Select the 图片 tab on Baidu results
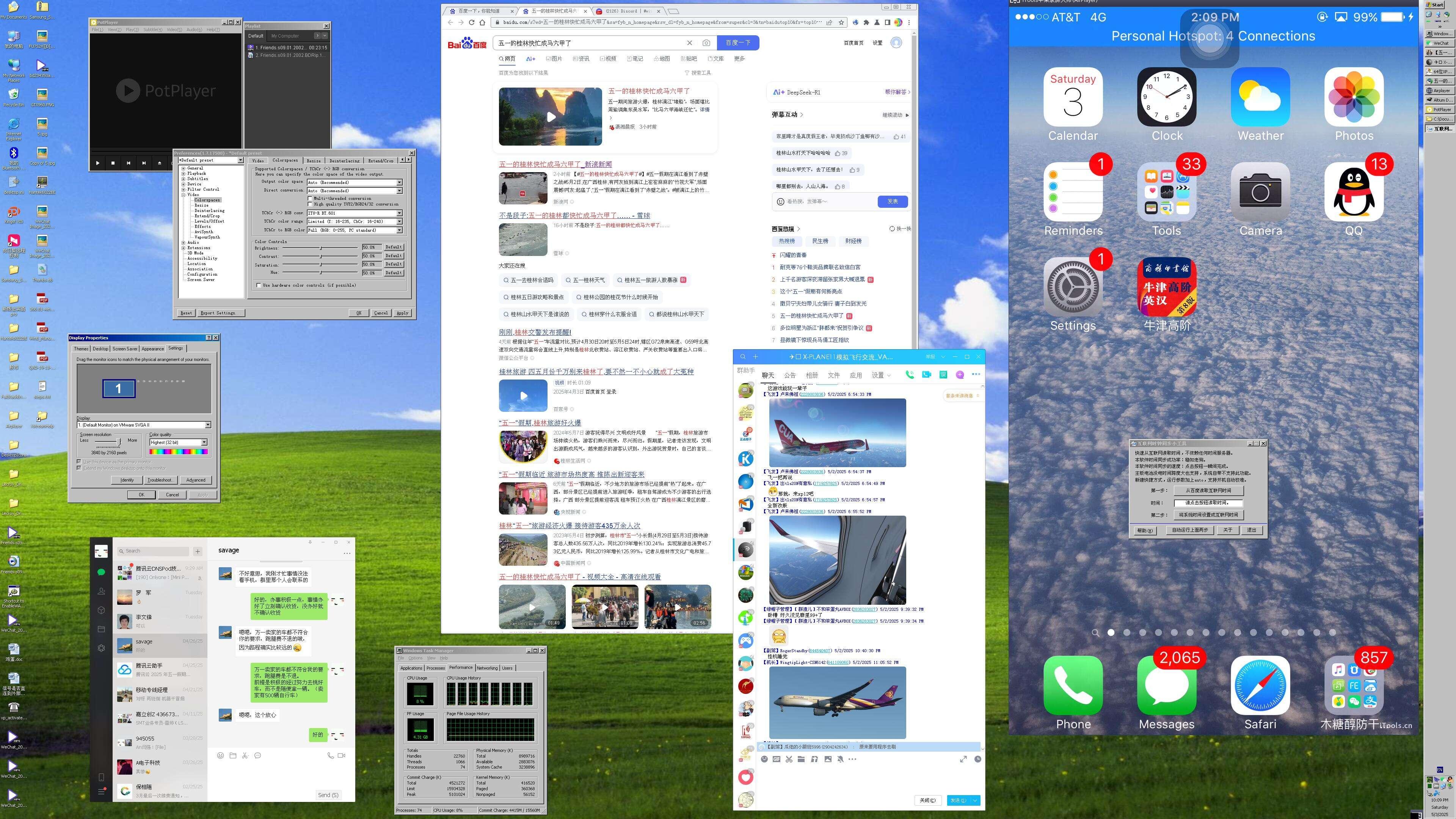 [x=554, y=59]
